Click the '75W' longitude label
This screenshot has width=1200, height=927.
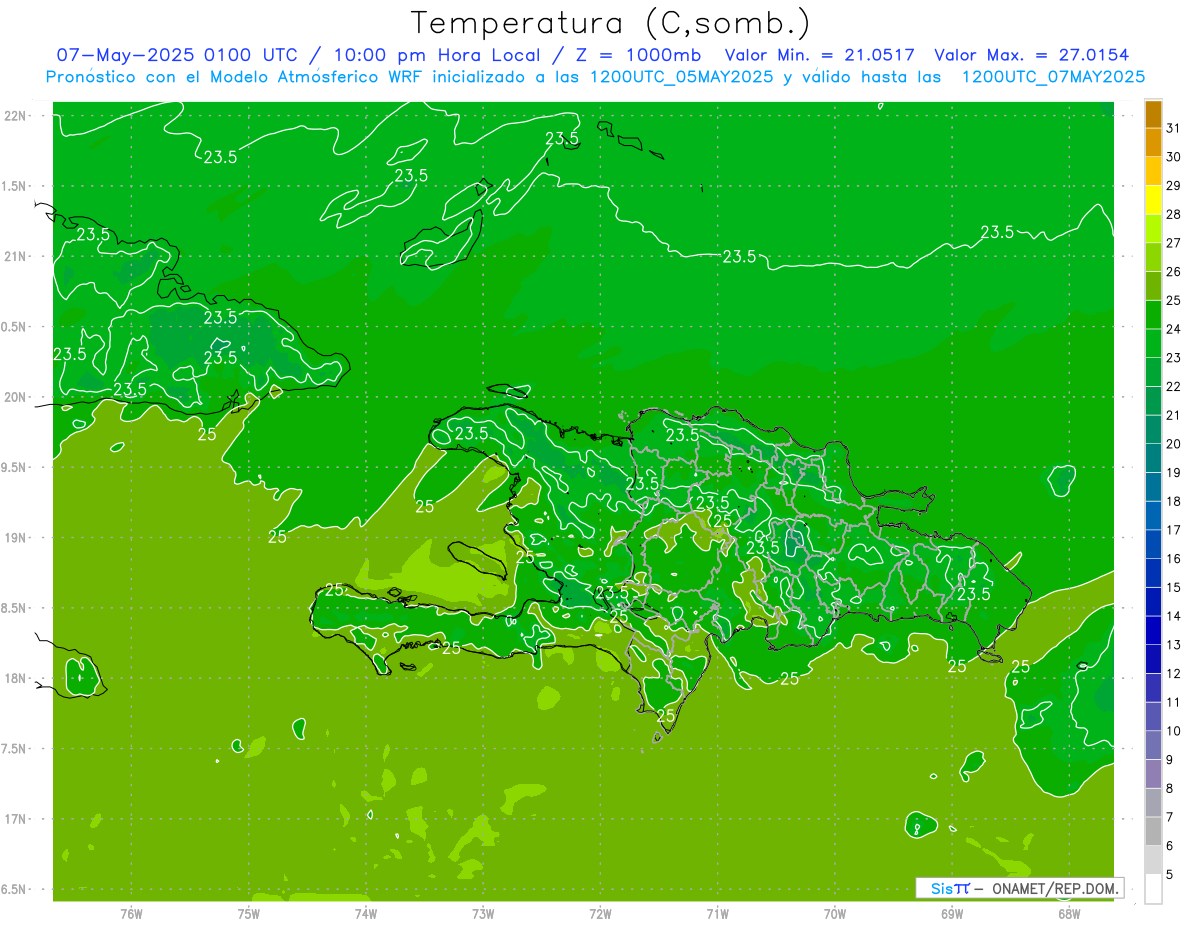[x=249, y=913]
